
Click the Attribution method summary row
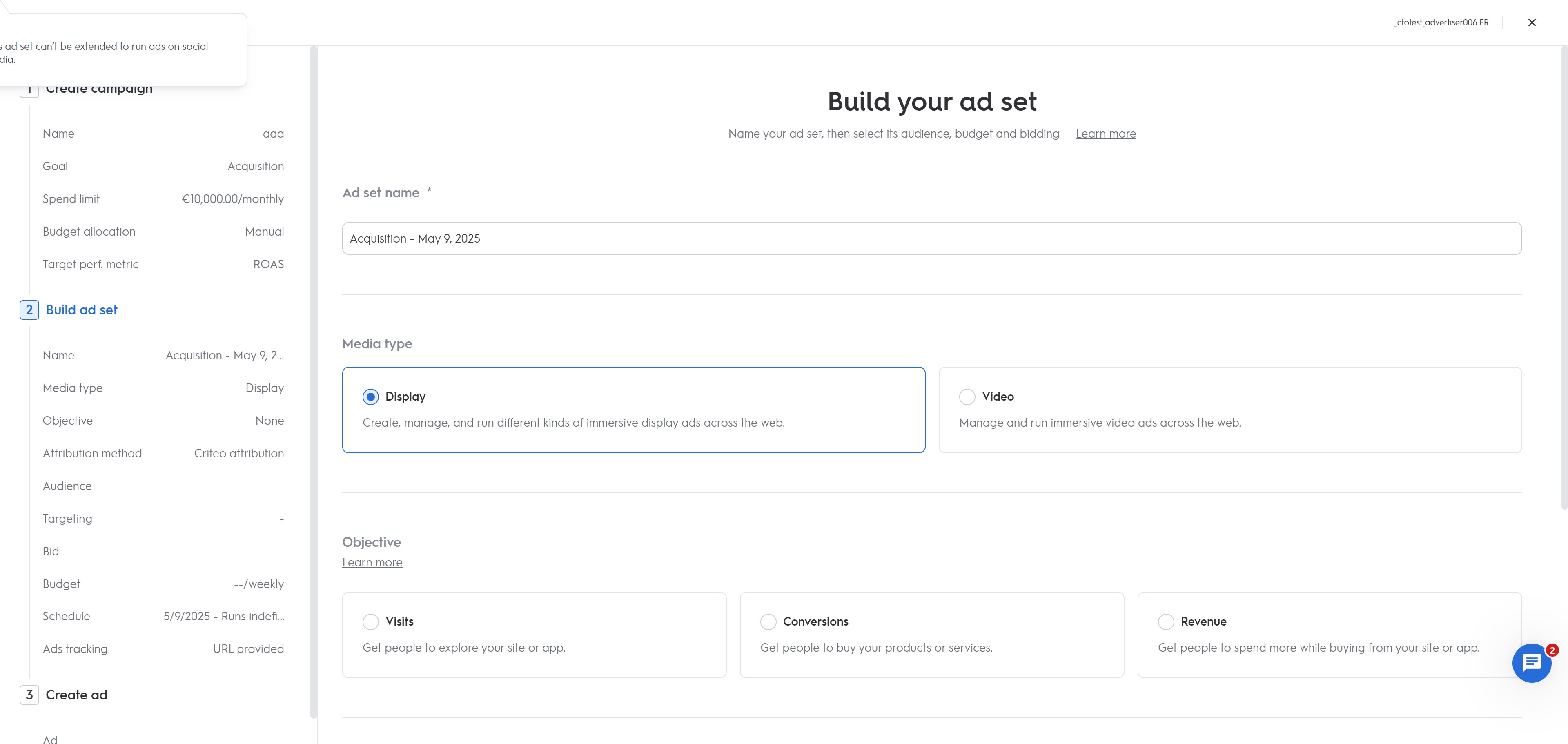pyautogui.click(x=163, y=454)
